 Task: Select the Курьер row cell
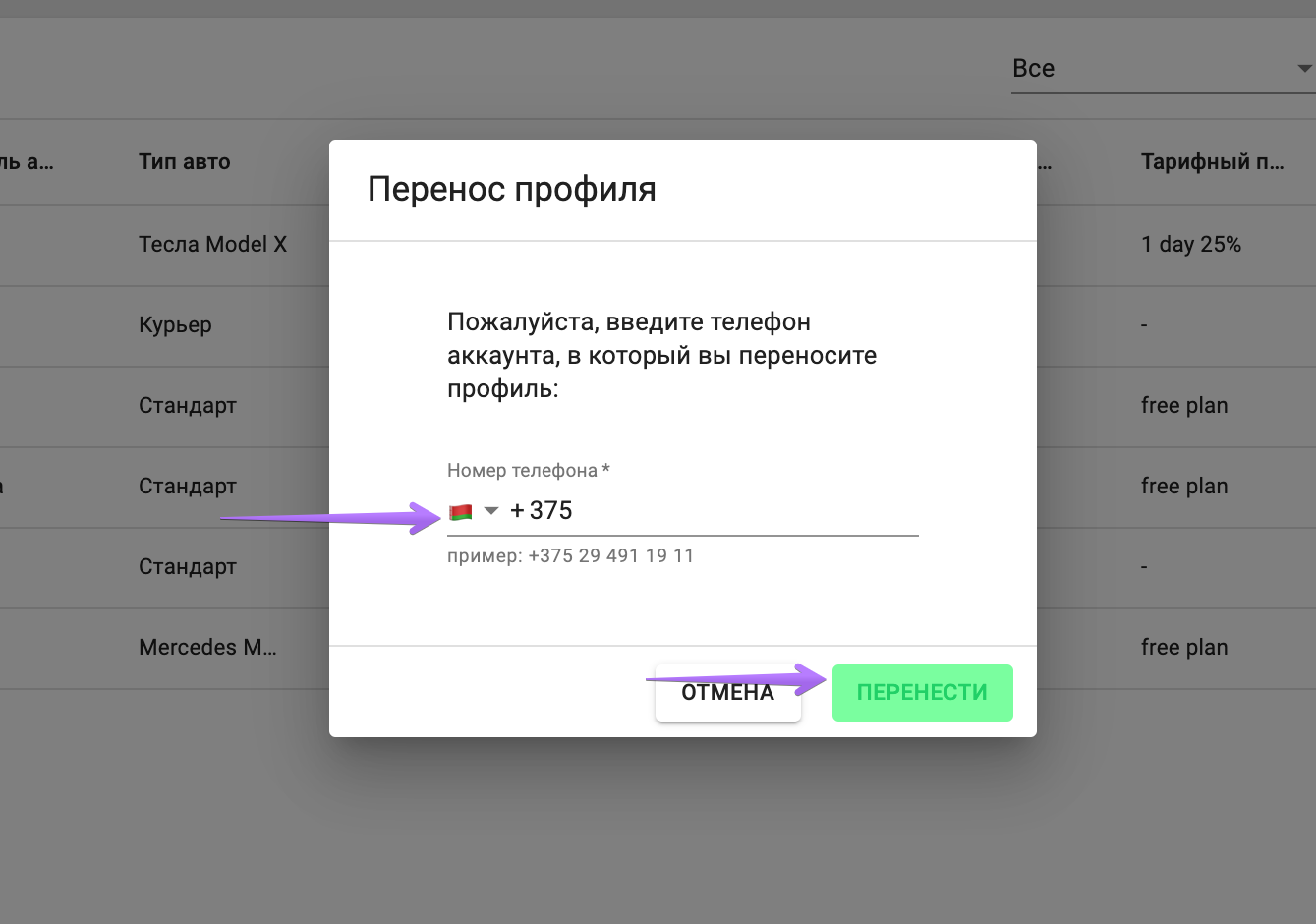(176, 325)
